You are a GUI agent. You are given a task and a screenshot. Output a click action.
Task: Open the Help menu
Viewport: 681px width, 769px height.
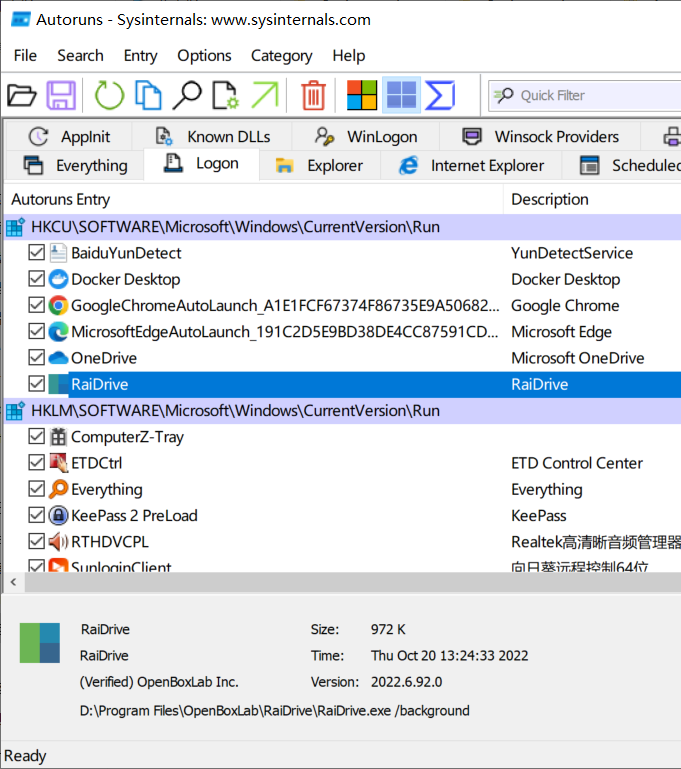[x=349, y=55]
